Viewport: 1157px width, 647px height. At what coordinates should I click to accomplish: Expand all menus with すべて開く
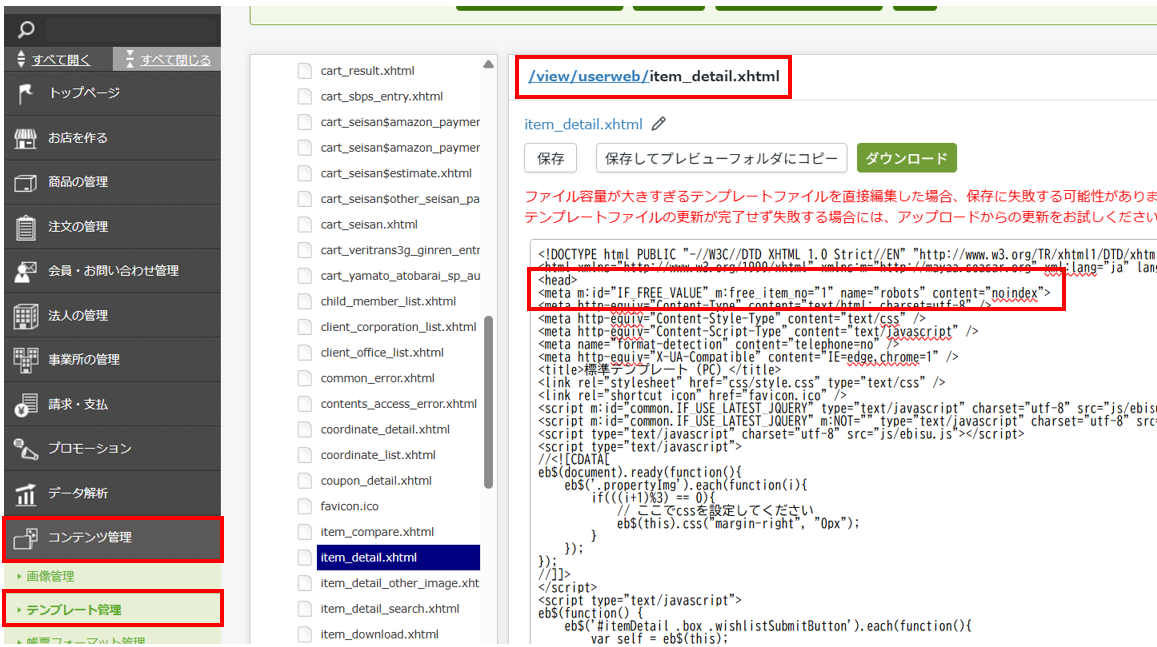[x=61, y=60]
